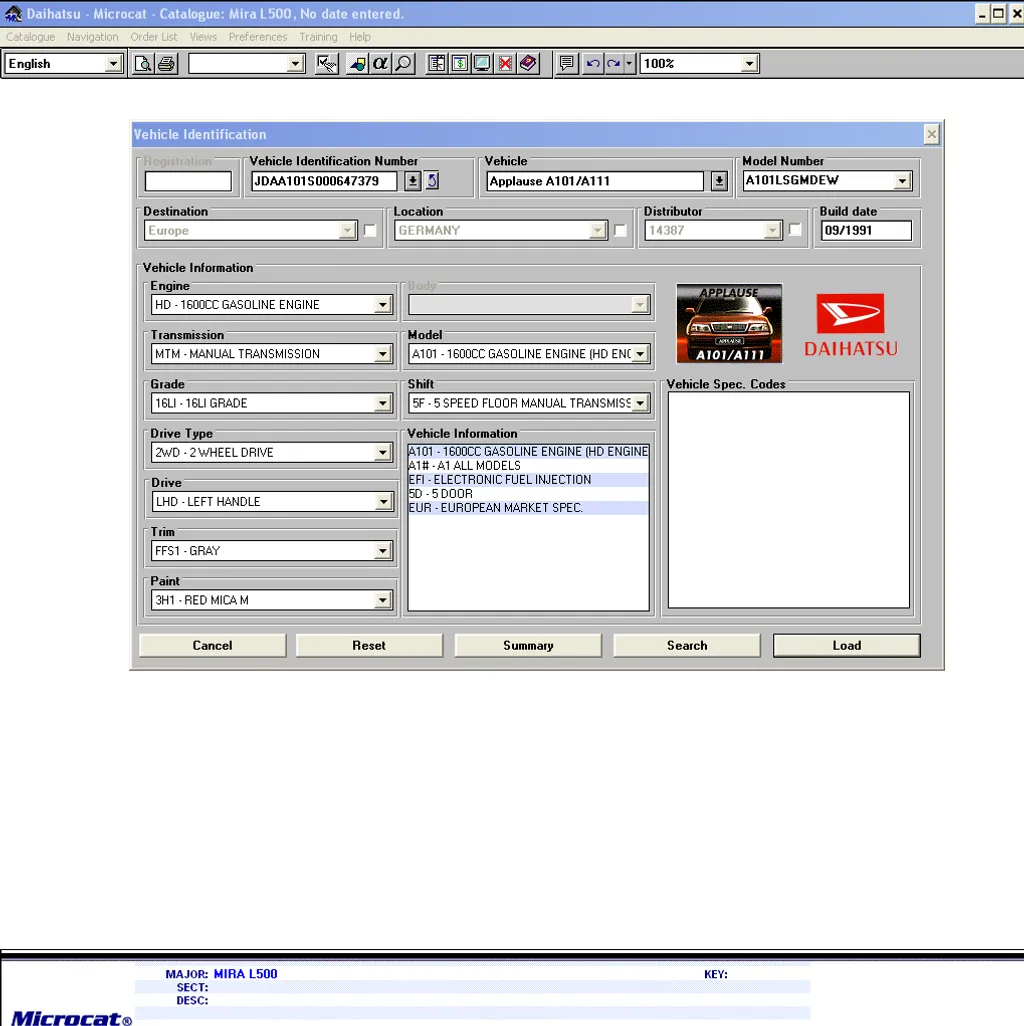Open the English language dropdown
The width and height of the screenshot is (1024, 1026).
point(113,63)
